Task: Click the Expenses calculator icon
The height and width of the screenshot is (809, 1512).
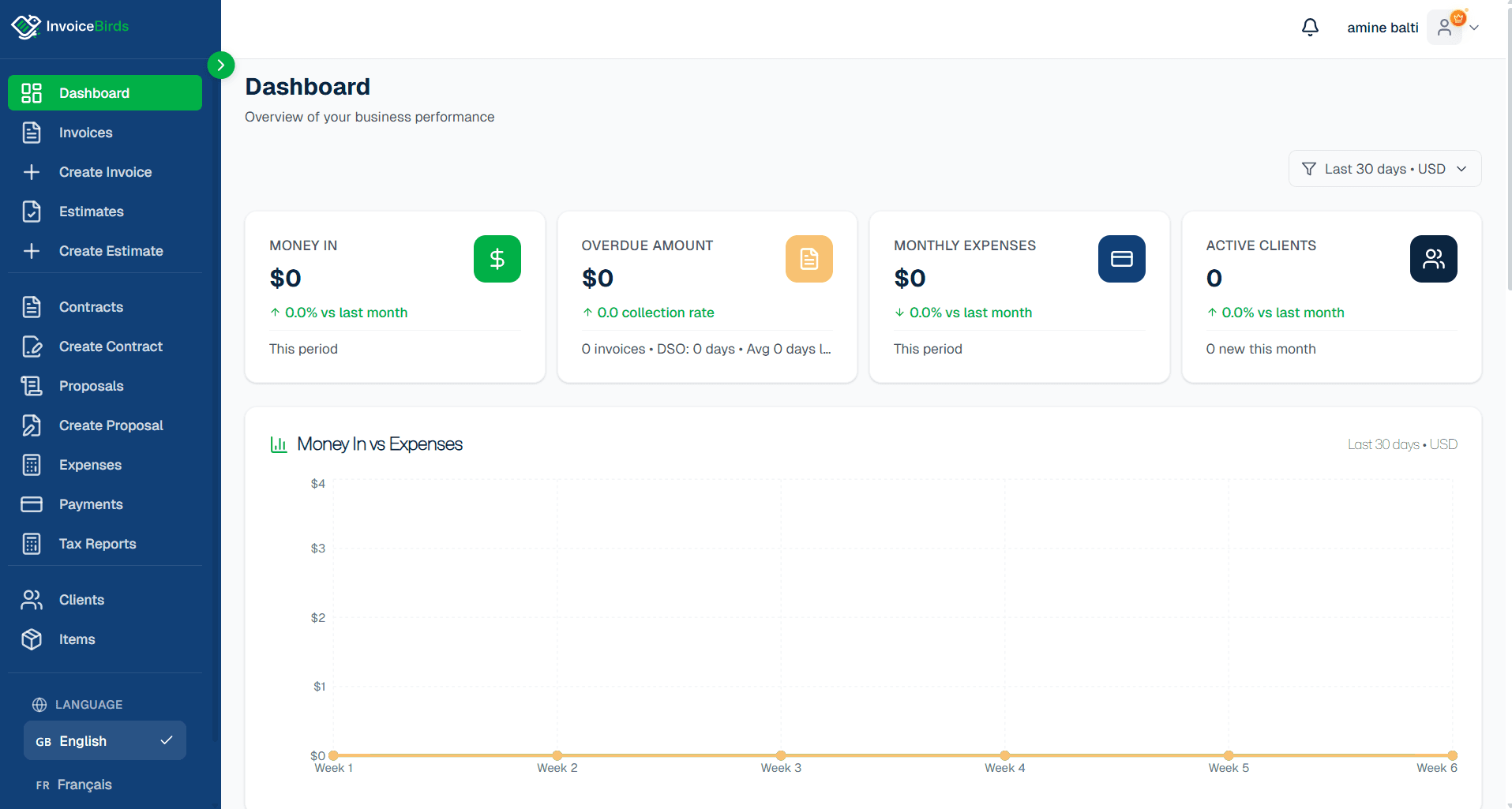Action: point(32,465)
